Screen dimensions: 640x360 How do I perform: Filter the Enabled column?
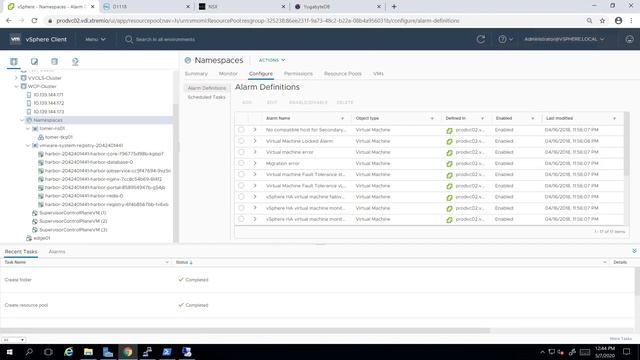point(533,118)
